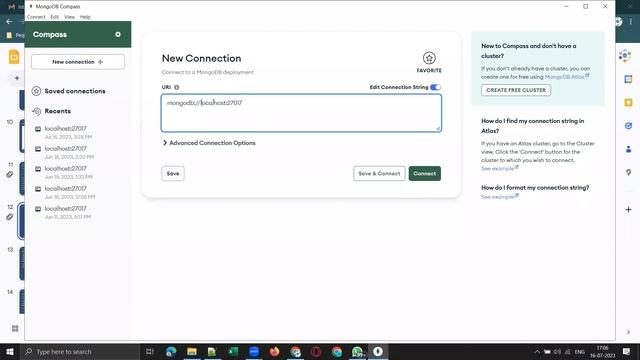Image resolution: width=640 pixels, height=360 pixels.
Task: Open the Connect menu
Action: point(36,17)
